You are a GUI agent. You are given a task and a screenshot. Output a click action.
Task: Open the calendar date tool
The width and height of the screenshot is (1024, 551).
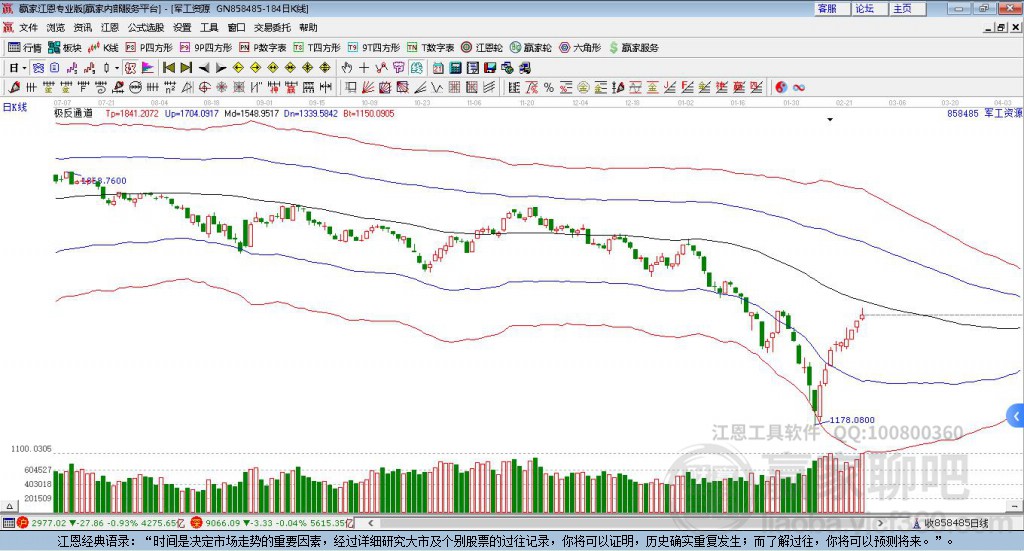click(x=438, y=68)
